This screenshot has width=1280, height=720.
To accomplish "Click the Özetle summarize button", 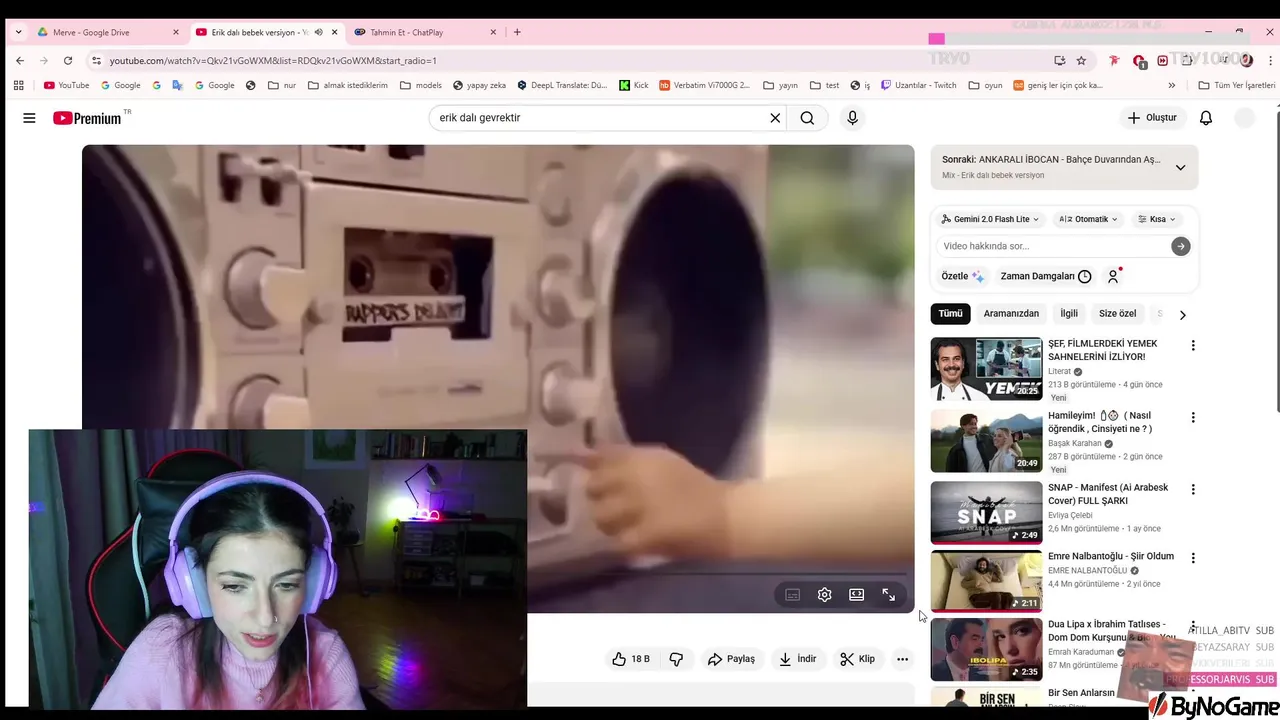I will coord(963,276).
